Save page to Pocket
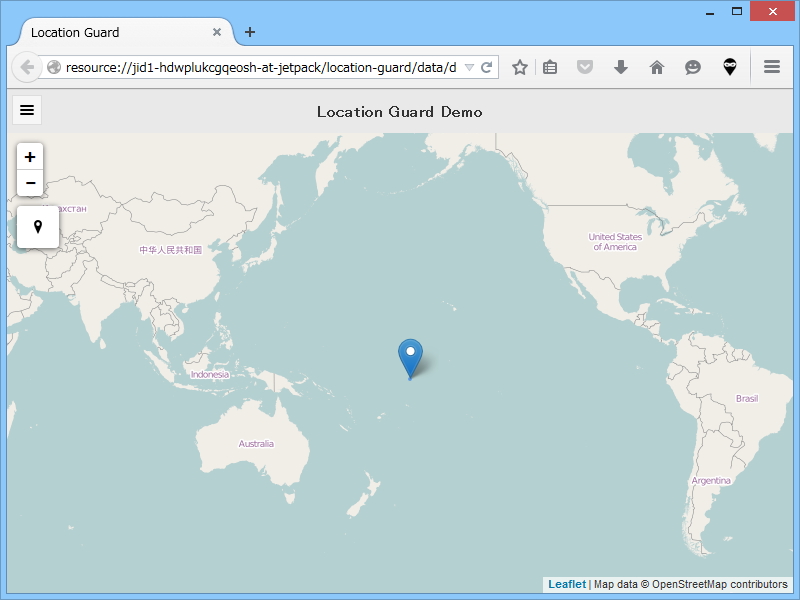800x600 pixels. [x=585, y=67]
